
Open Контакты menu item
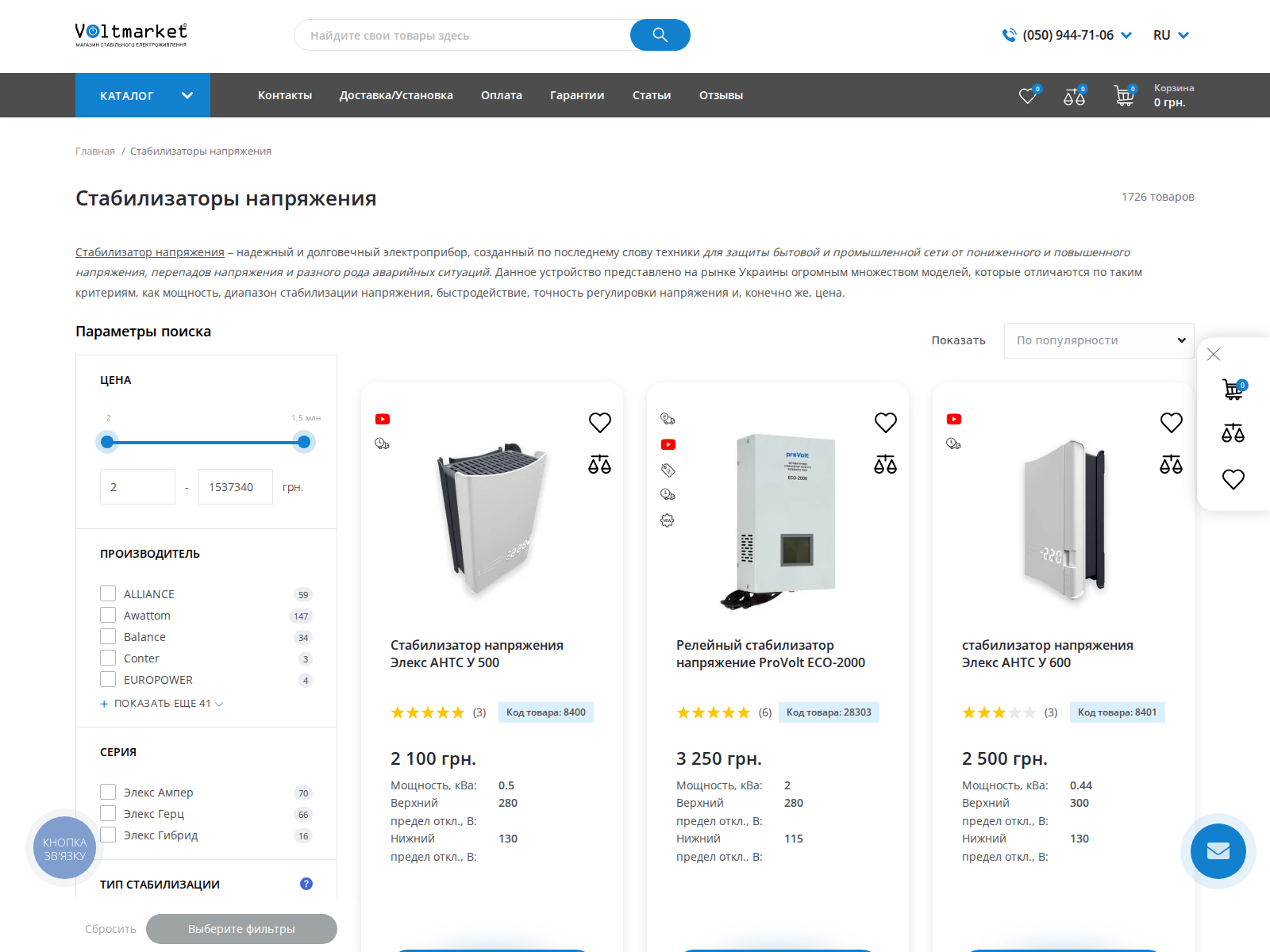point(285,95)
